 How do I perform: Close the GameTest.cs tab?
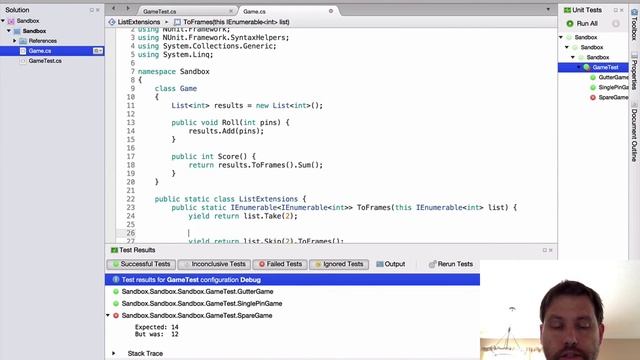(231, 11)
